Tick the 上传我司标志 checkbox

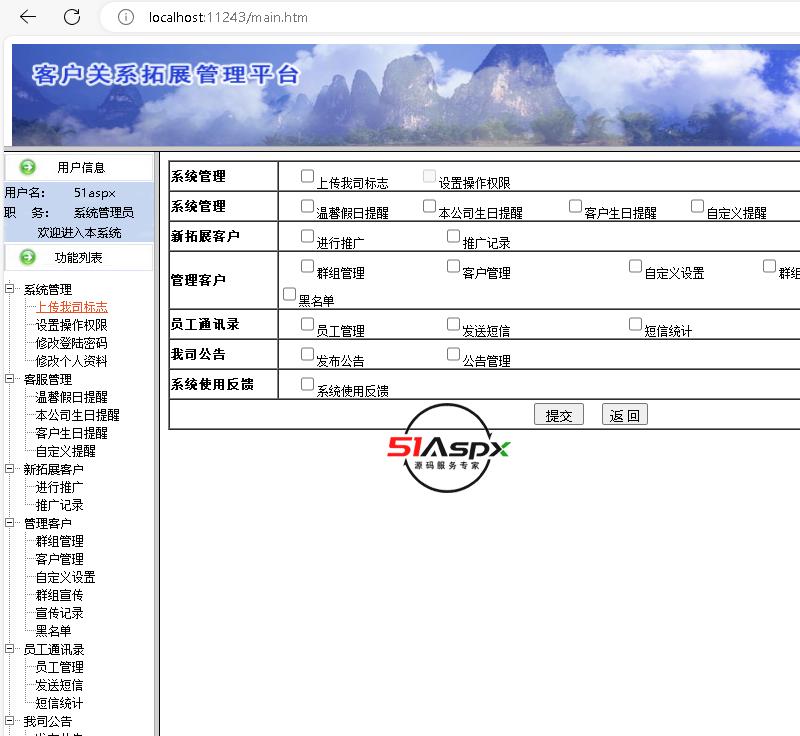pos(307,176)
